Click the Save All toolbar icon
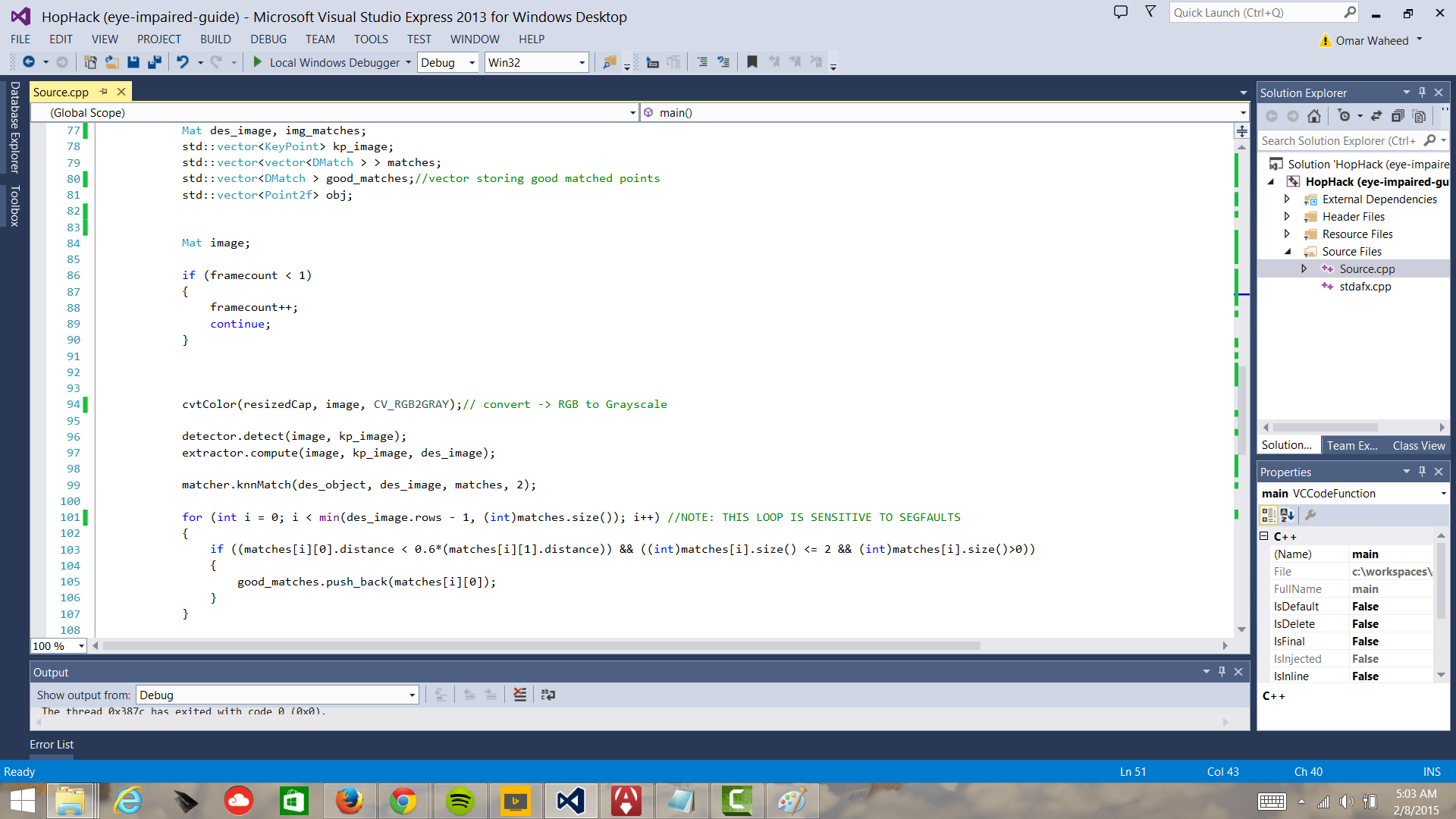 155,62
